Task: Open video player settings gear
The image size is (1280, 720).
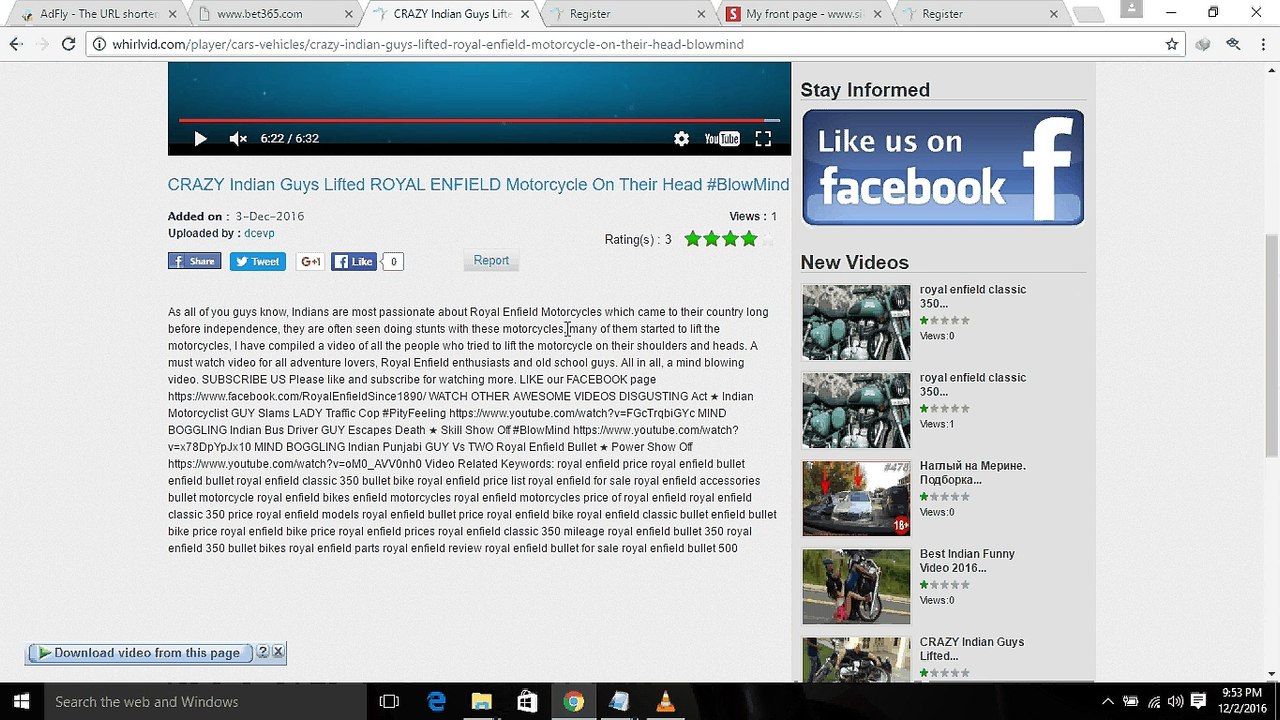Action: (681, 139)
